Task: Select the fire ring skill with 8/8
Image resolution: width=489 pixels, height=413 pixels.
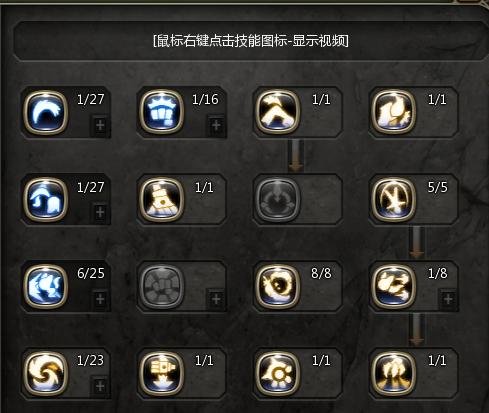Action: coord(277,286)
